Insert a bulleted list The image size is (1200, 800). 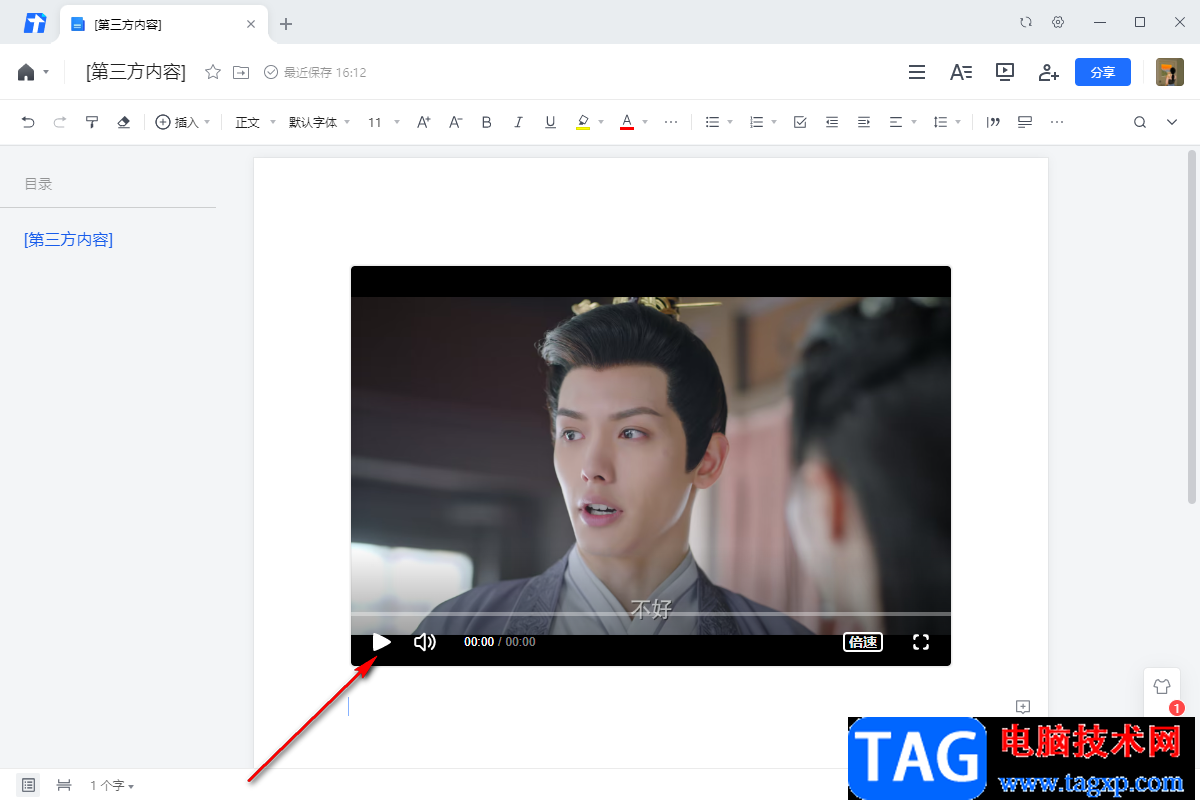tap(712, 122)
